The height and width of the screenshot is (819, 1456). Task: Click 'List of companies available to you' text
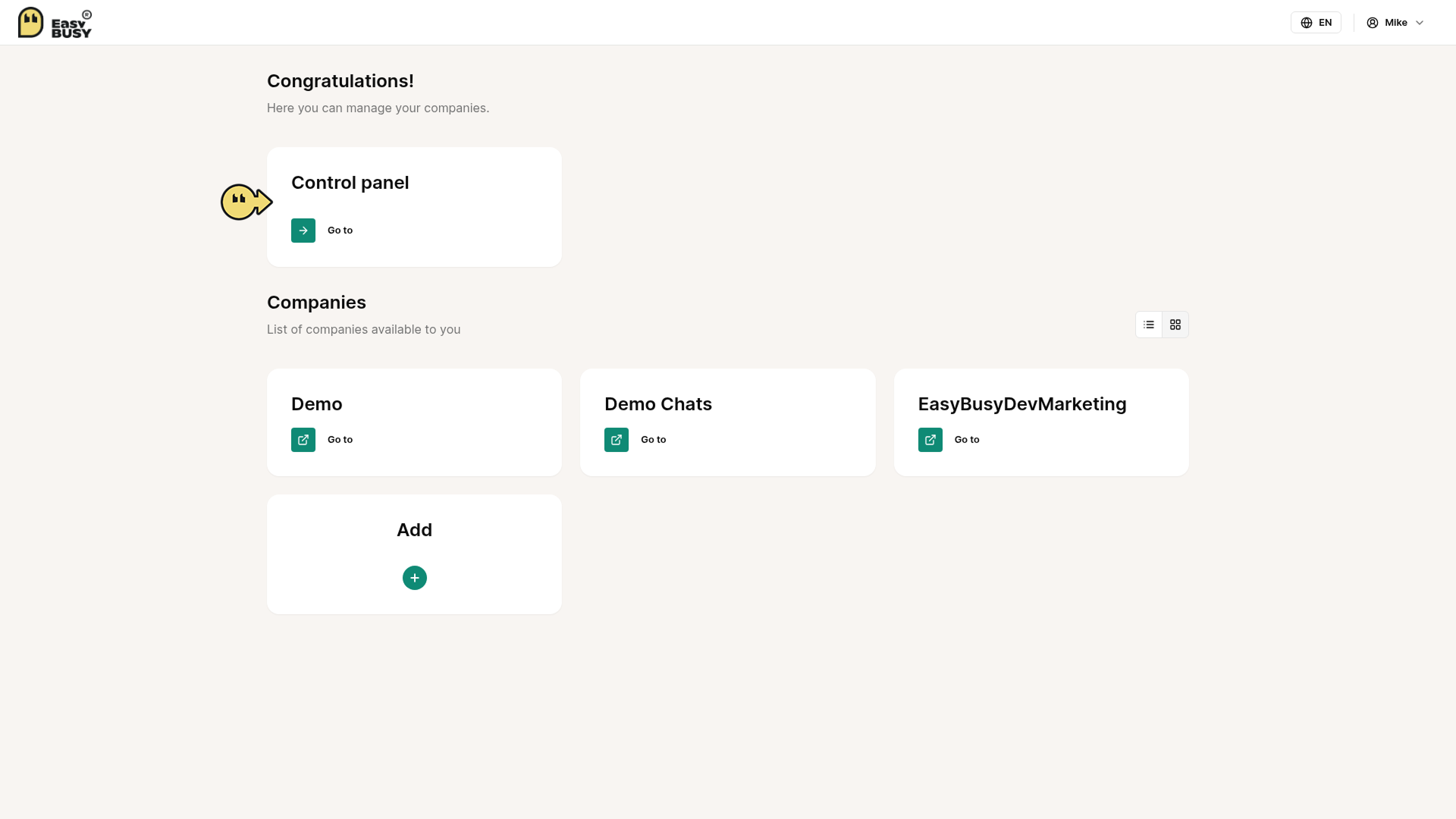pos(364,329)
